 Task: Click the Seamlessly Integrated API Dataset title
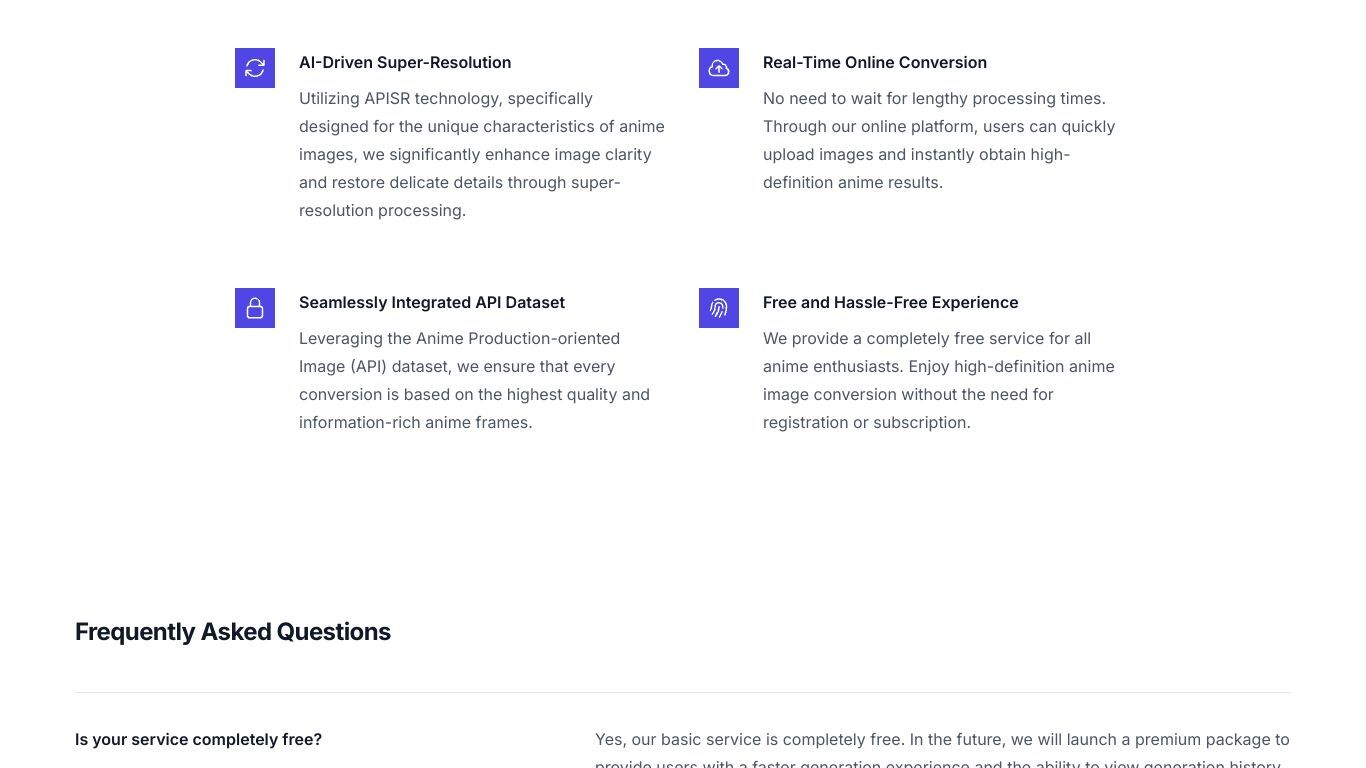432,302
